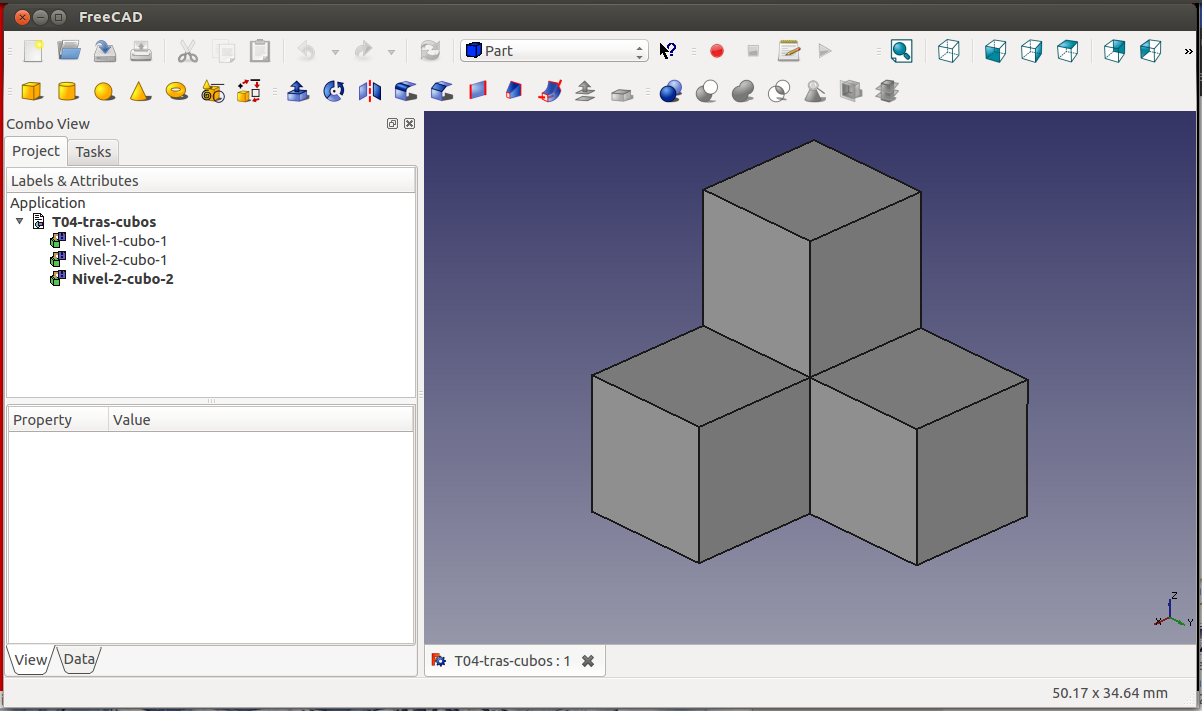Click the yellow Cylinder primitive icon
Image resolution: width=1202 pixels, height=711 pixels.
point(67,92)
